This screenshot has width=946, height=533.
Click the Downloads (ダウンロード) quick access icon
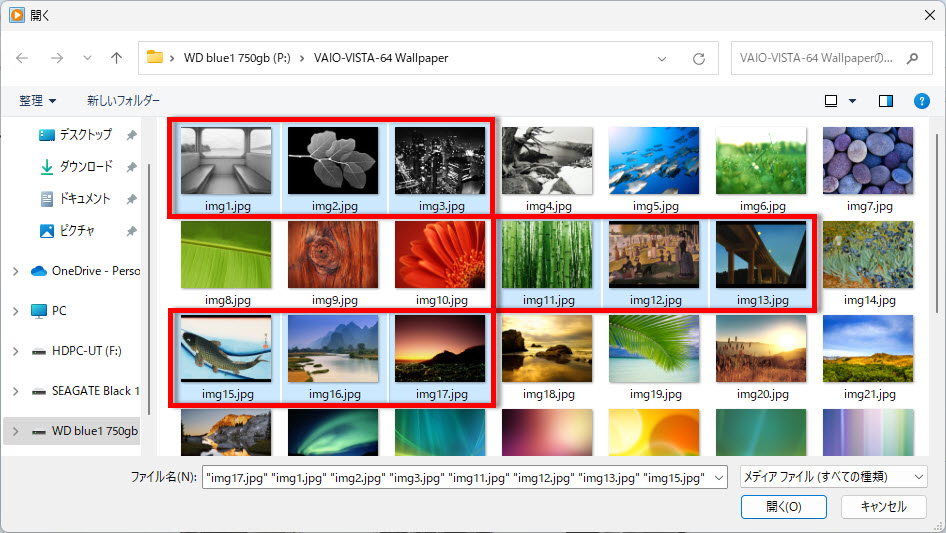pos(47,167)
